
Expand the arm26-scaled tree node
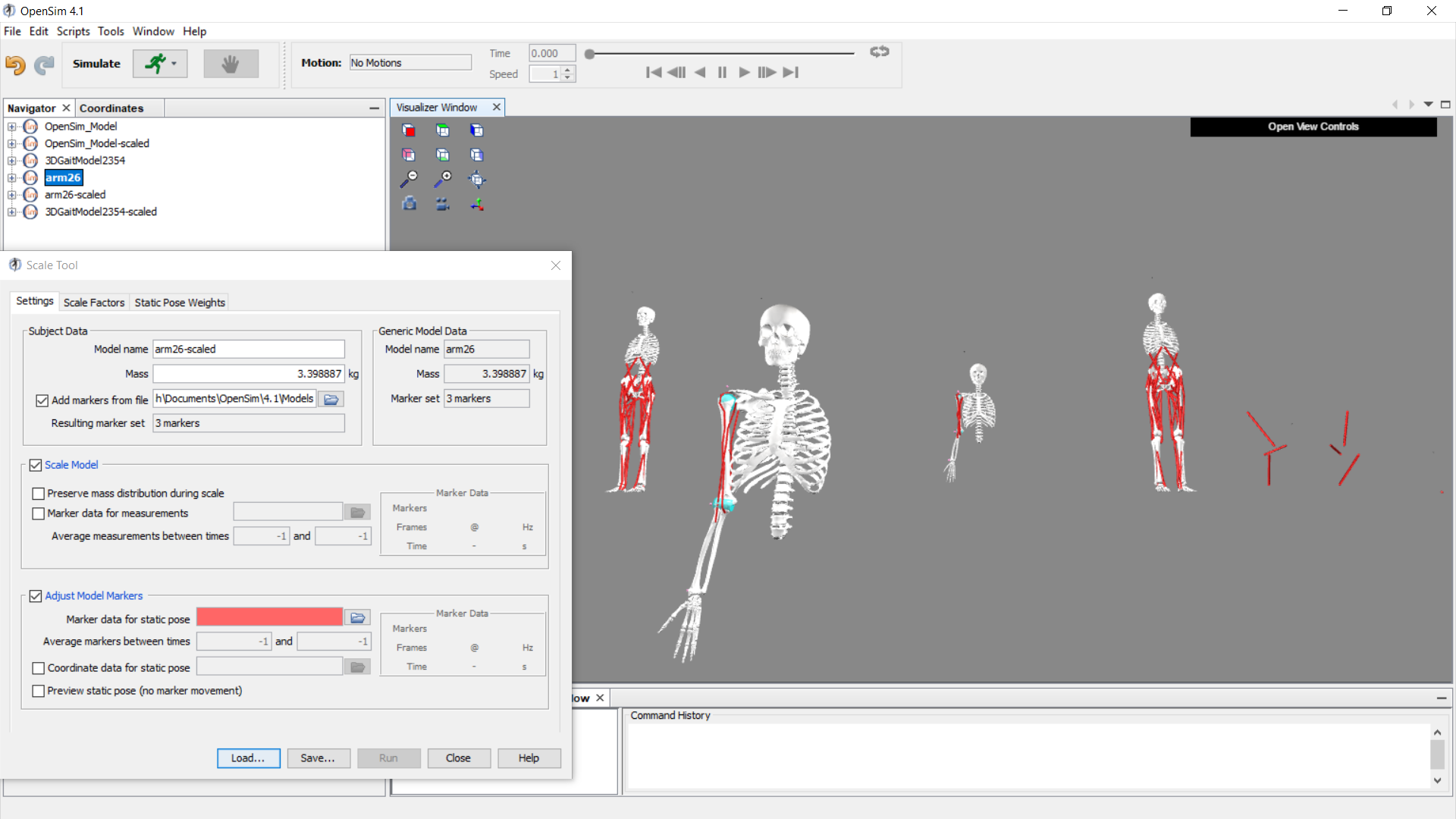pos(12,195)
